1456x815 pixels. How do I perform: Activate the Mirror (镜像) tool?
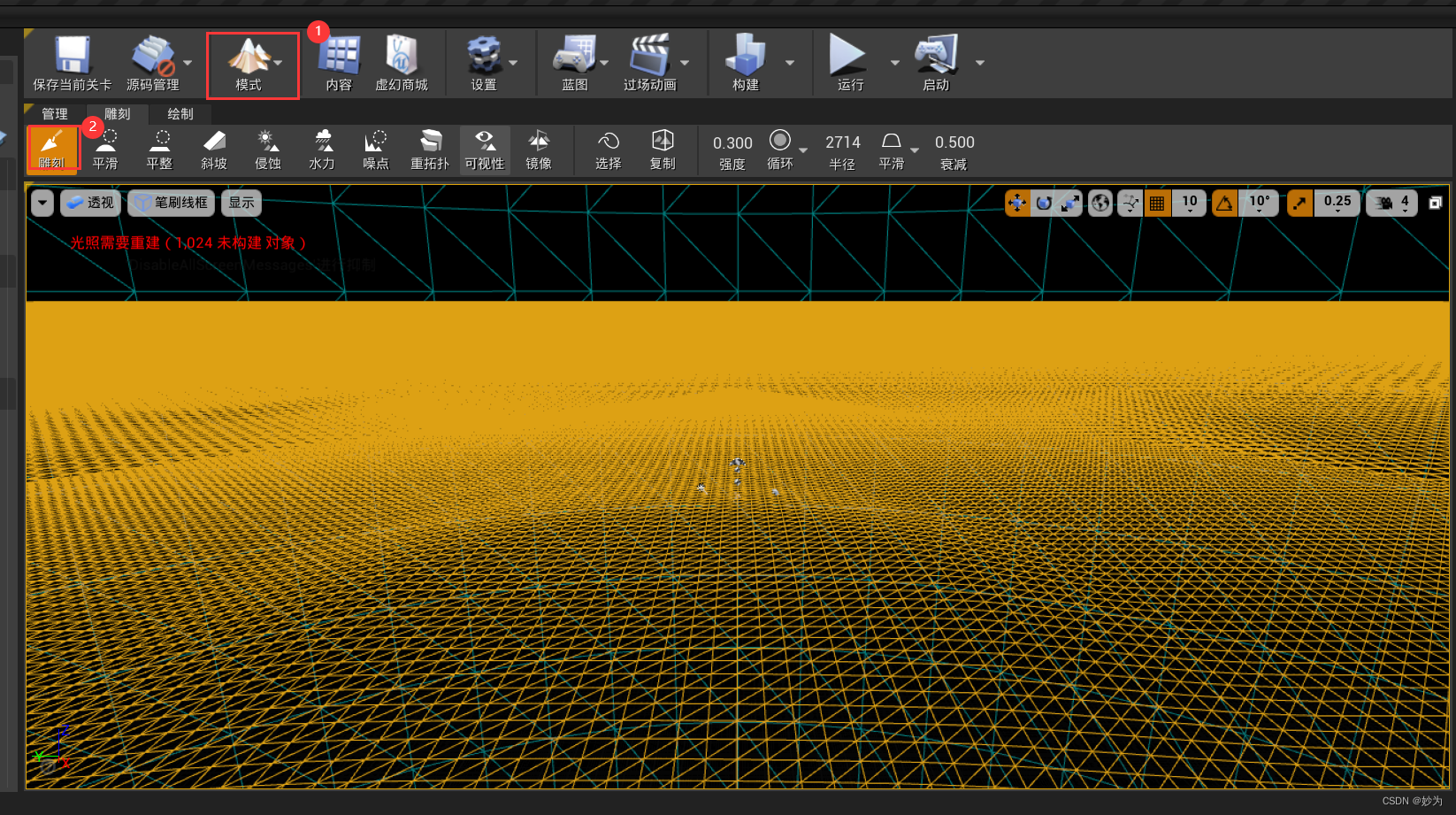tap(538, 148)
